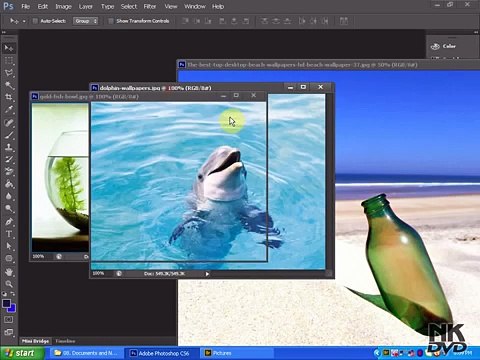Image resolution: width=480 pixels, height=360 pixels.
Task: Switch to the Mini Bridge tab
Action: point(35,341)
